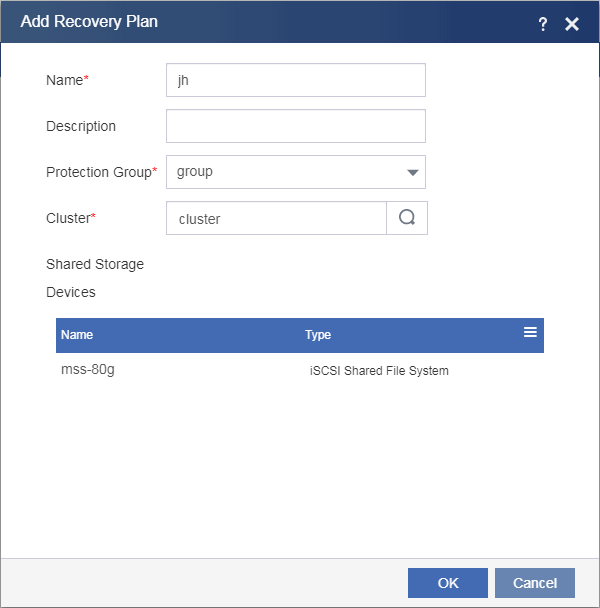Click the Shared Storage Devices label
The height and width of the screenshot is (608, 600).
pyautogui.click(x=95, y=278)
